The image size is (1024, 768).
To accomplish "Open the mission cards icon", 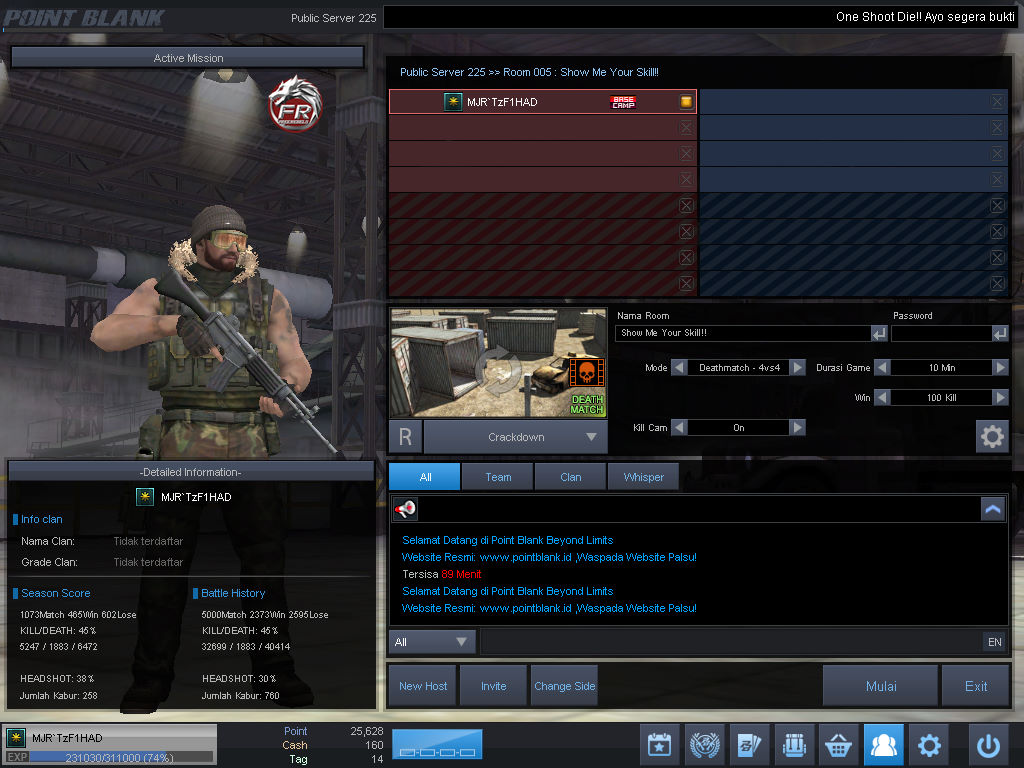I will [x=749, y=744].
